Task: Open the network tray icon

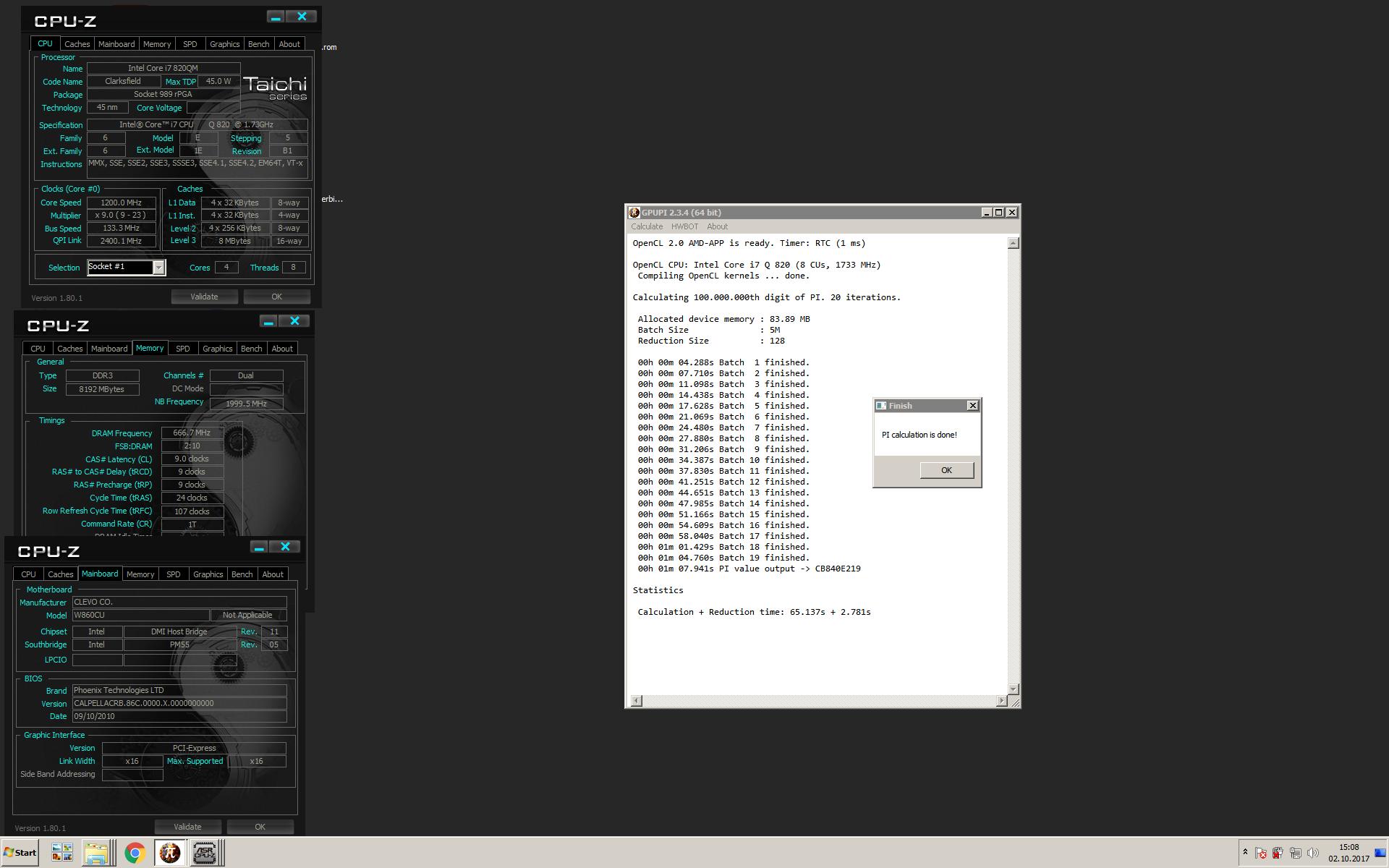Action: point(1295,853)
